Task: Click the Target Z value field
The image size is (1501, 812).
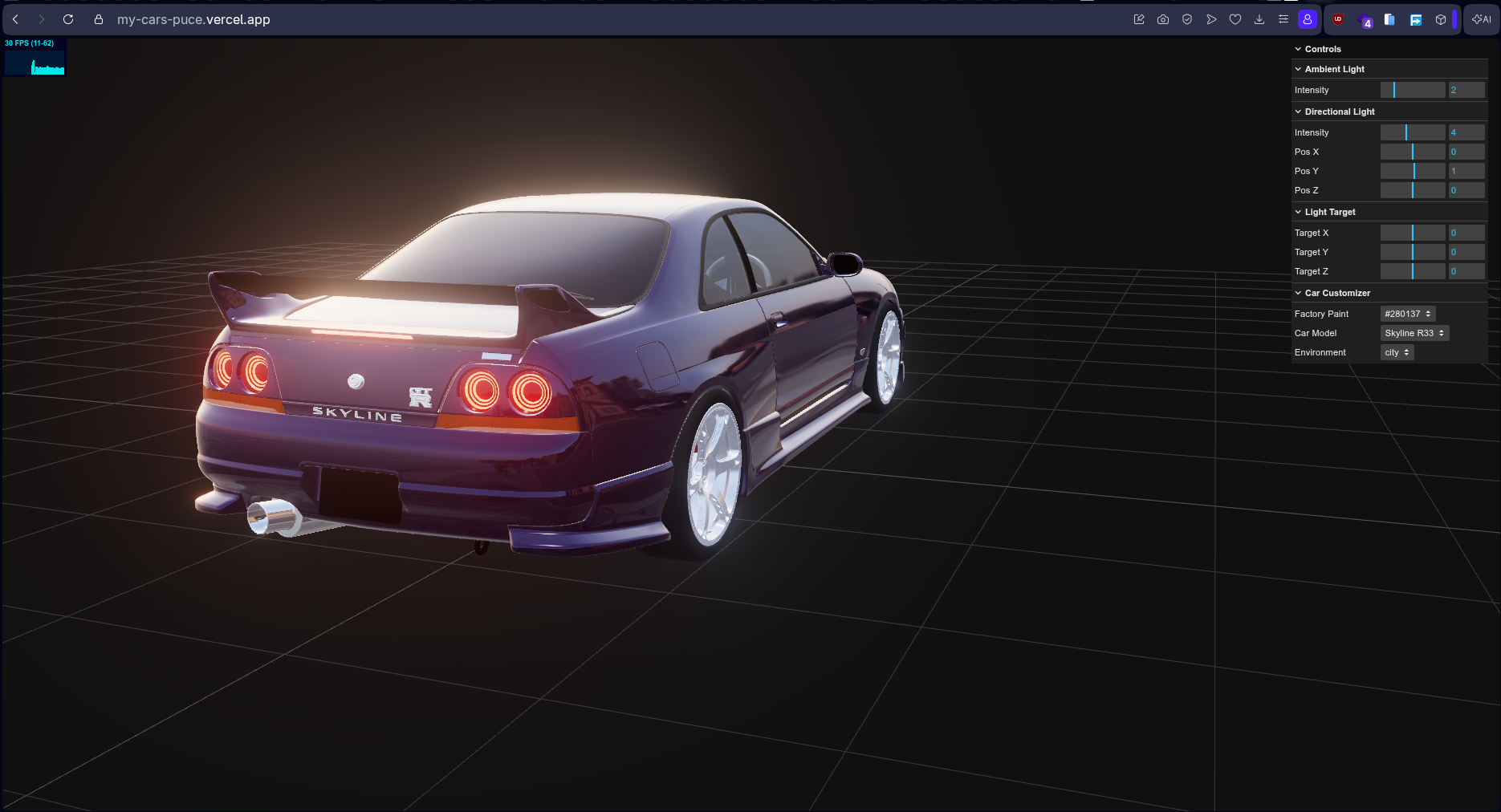Action: click(1466, 271)
